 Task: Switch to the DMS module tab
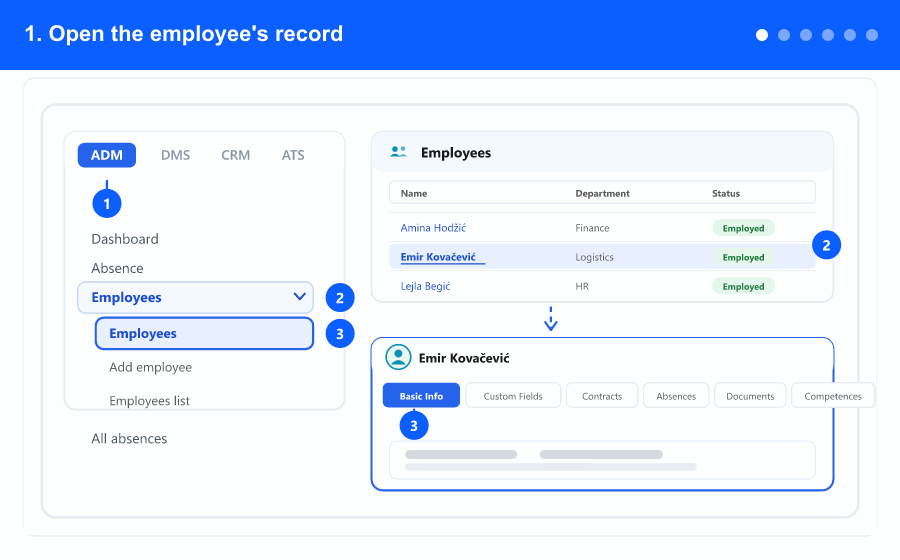point(175,155)
